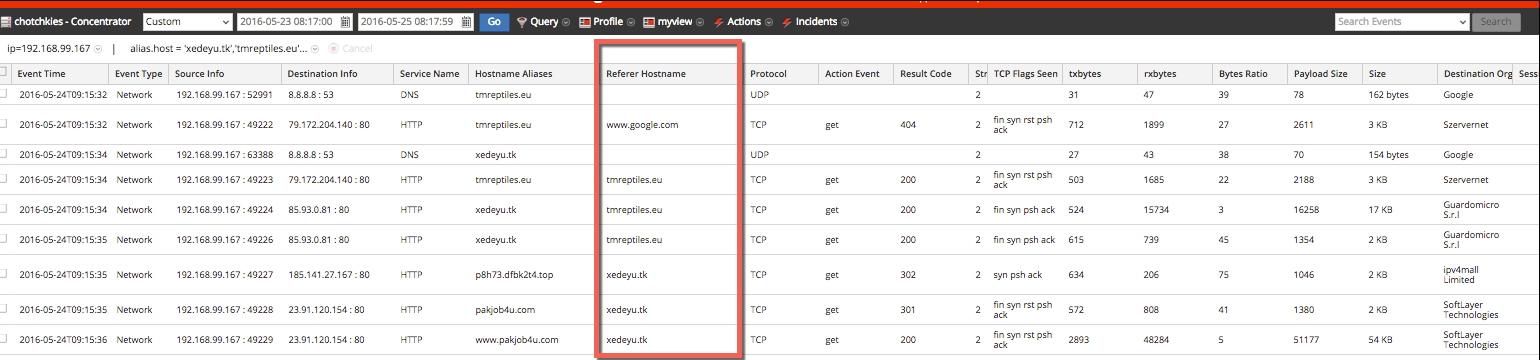Viewport: 1540px width, 360px height.
Task: Check the DNS tmreptiles.eu event row
Action: click(4, 94)
